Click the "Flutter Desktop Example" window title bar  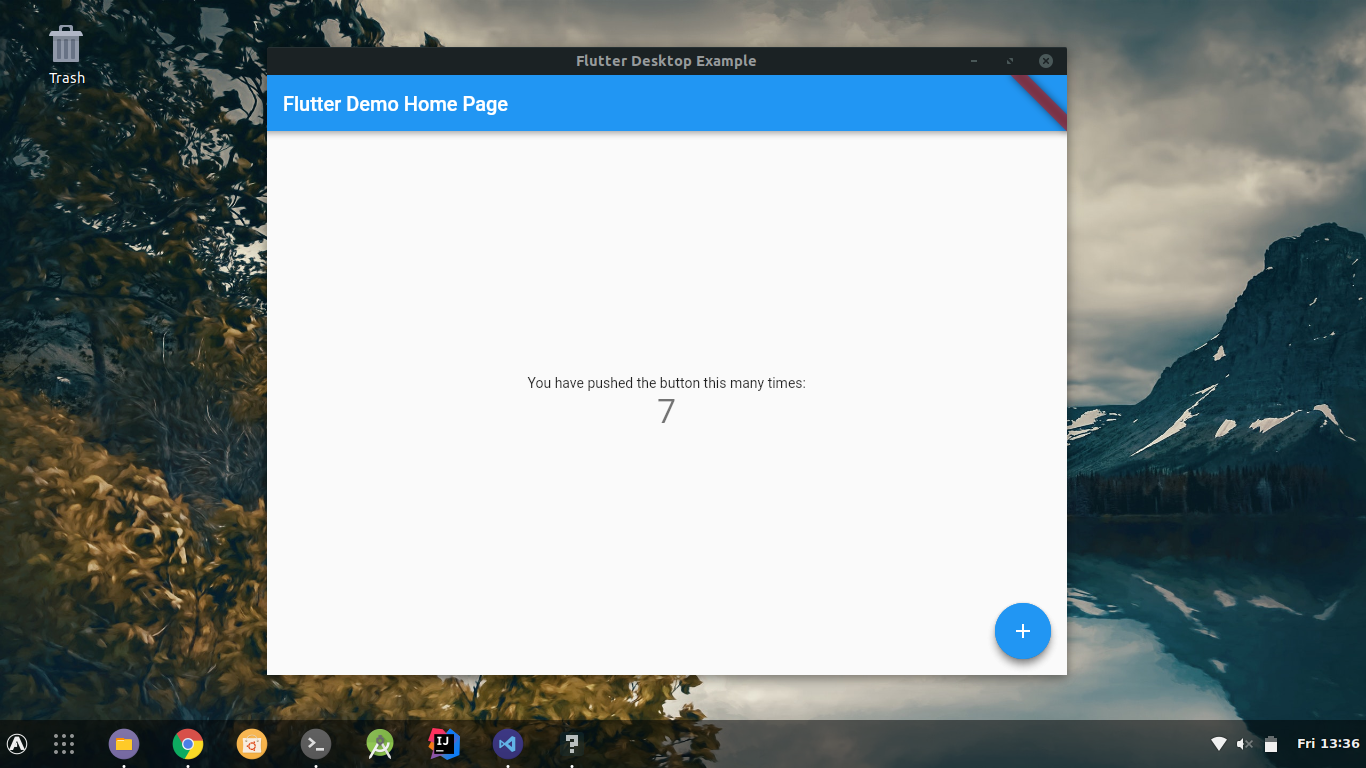666,61
